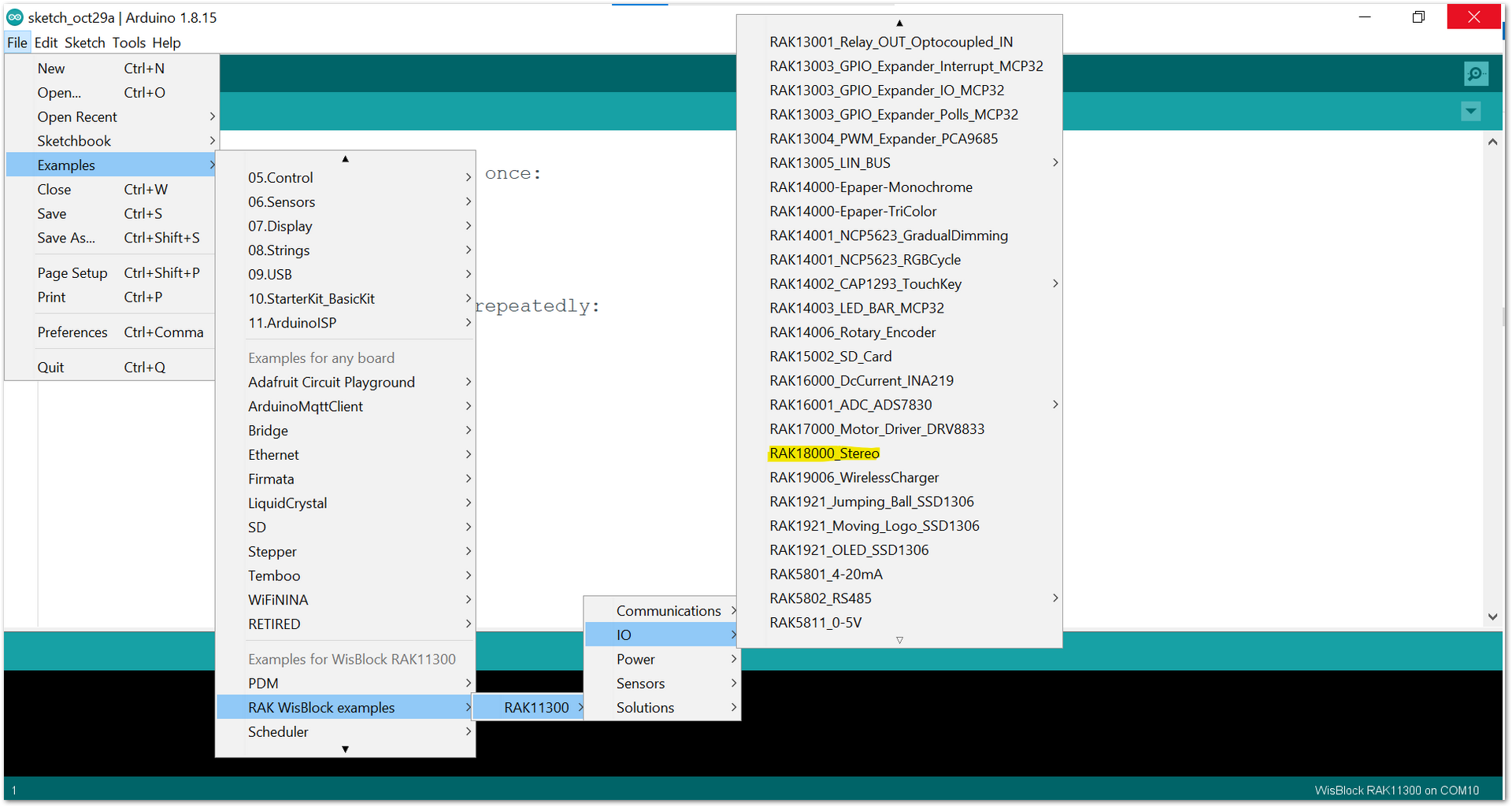Open ArduinoMqttClient examples
This screenshot has width=1512, height=807.
coord(346,407)
